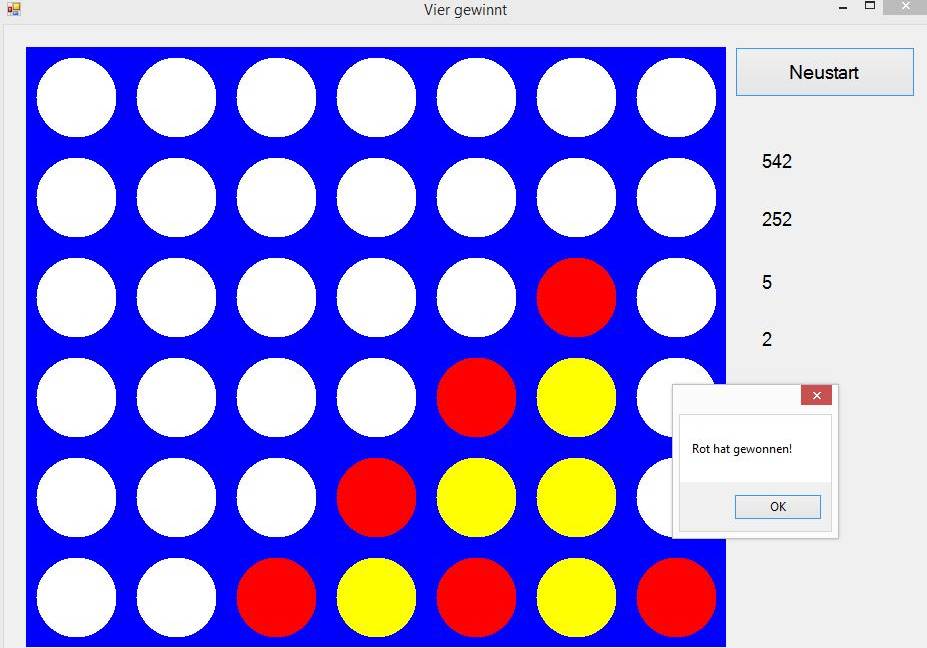Click the Vier gewinnt app icon in title bar
The width and height of the screenshot is (927, 648).
[x=13, y=10]
